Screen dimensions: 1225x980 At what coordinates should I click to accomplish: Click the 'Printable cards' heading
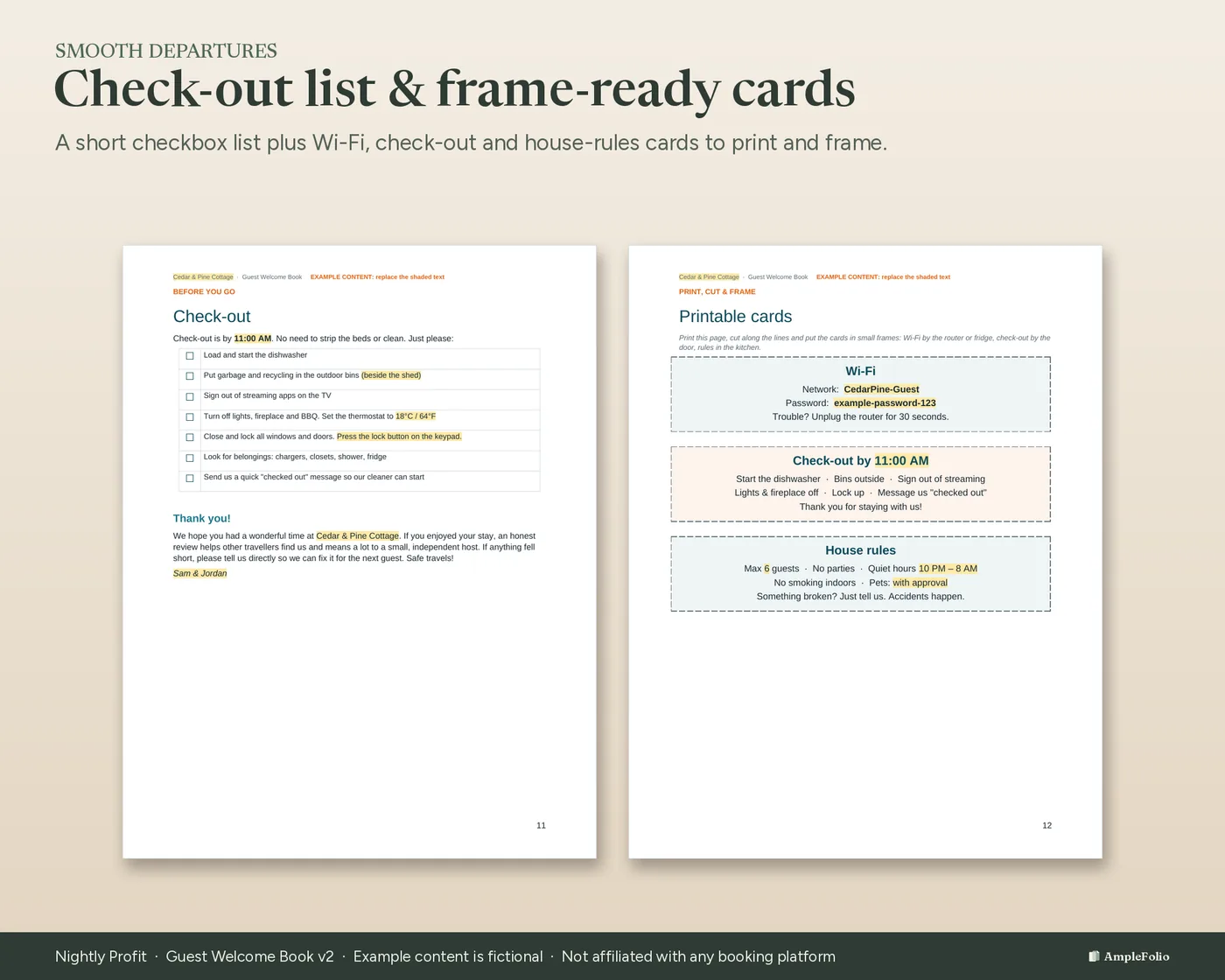click(735, 317)
